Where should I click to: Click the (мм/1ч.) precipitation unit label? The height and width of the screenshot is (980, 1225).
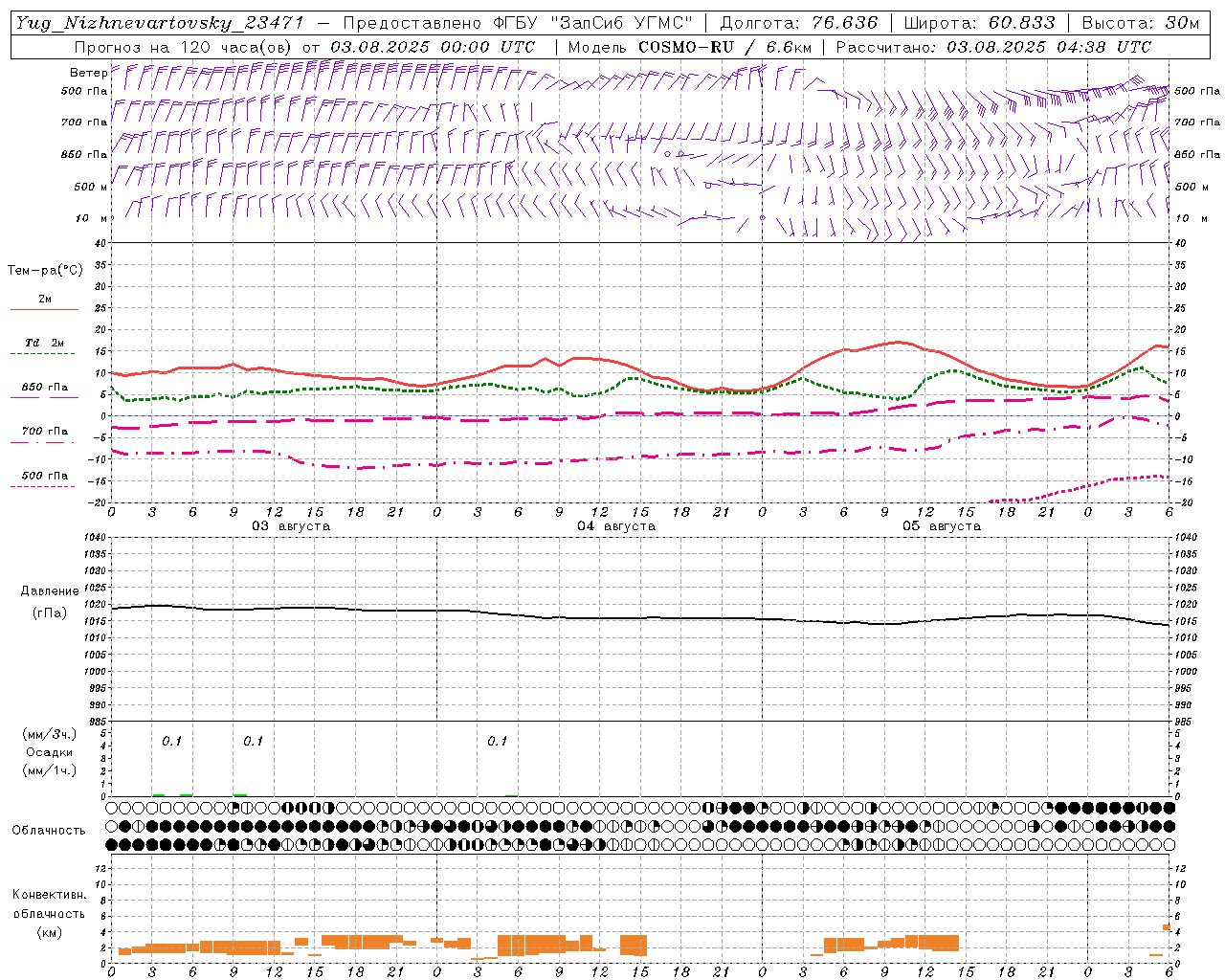pyautogui.click(x=50, y=770)
